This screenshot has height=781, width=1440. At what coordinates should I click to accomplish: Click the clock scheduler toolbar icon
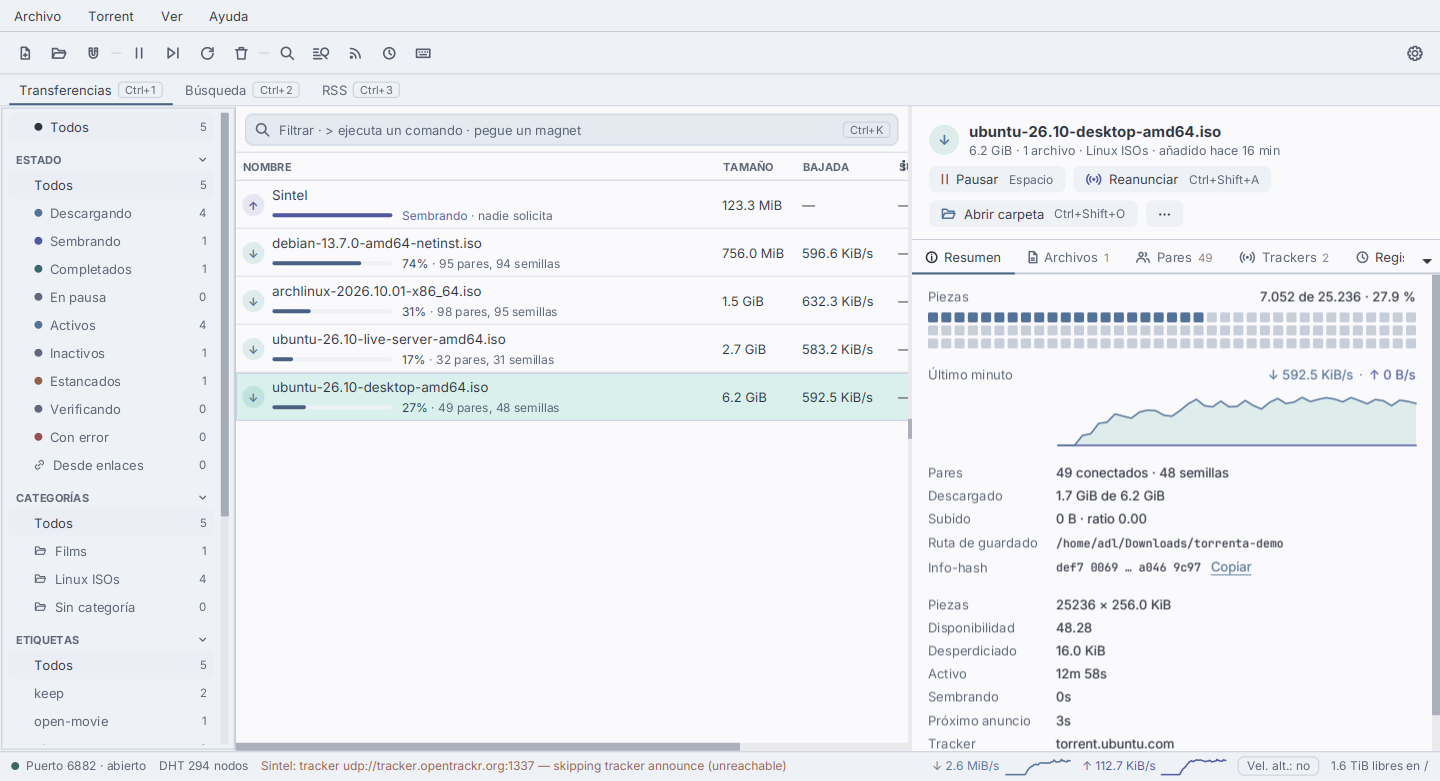click(x=389, y=53)
